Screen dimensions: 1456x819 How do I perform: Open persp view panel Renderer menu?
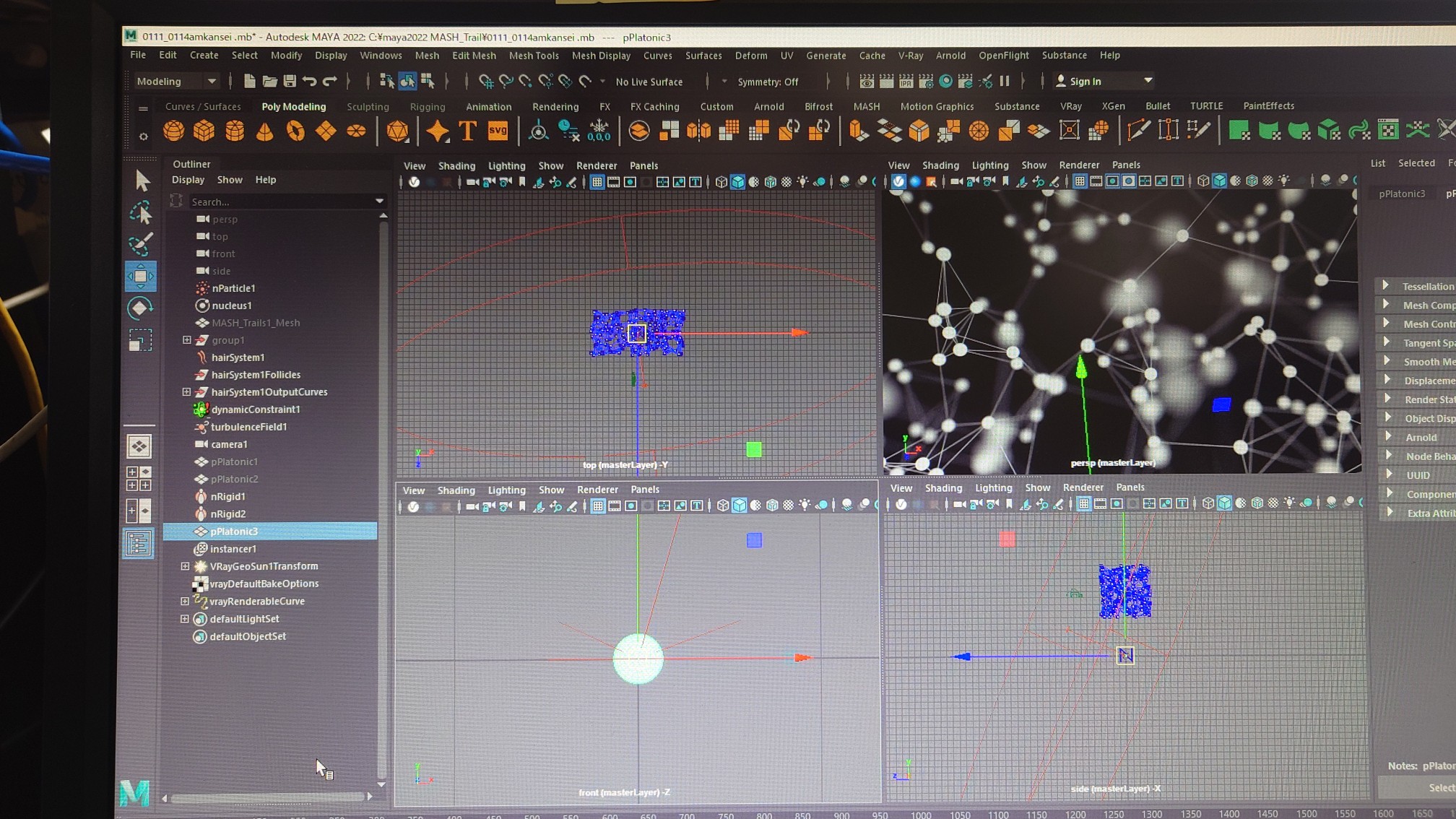coord(1079,165)
